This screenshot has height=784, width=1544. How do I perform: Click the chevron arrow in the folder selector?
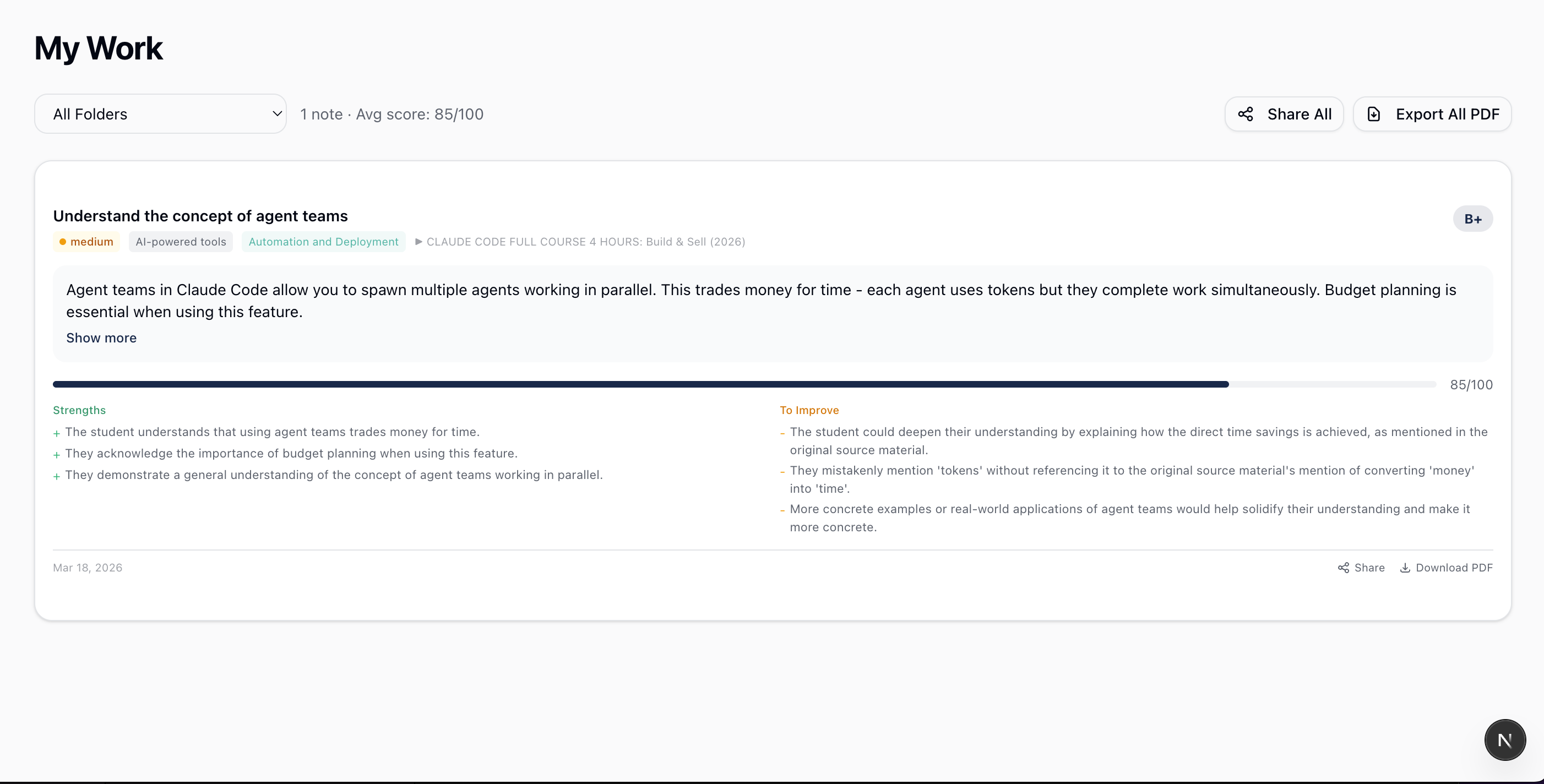coord(277,113)
